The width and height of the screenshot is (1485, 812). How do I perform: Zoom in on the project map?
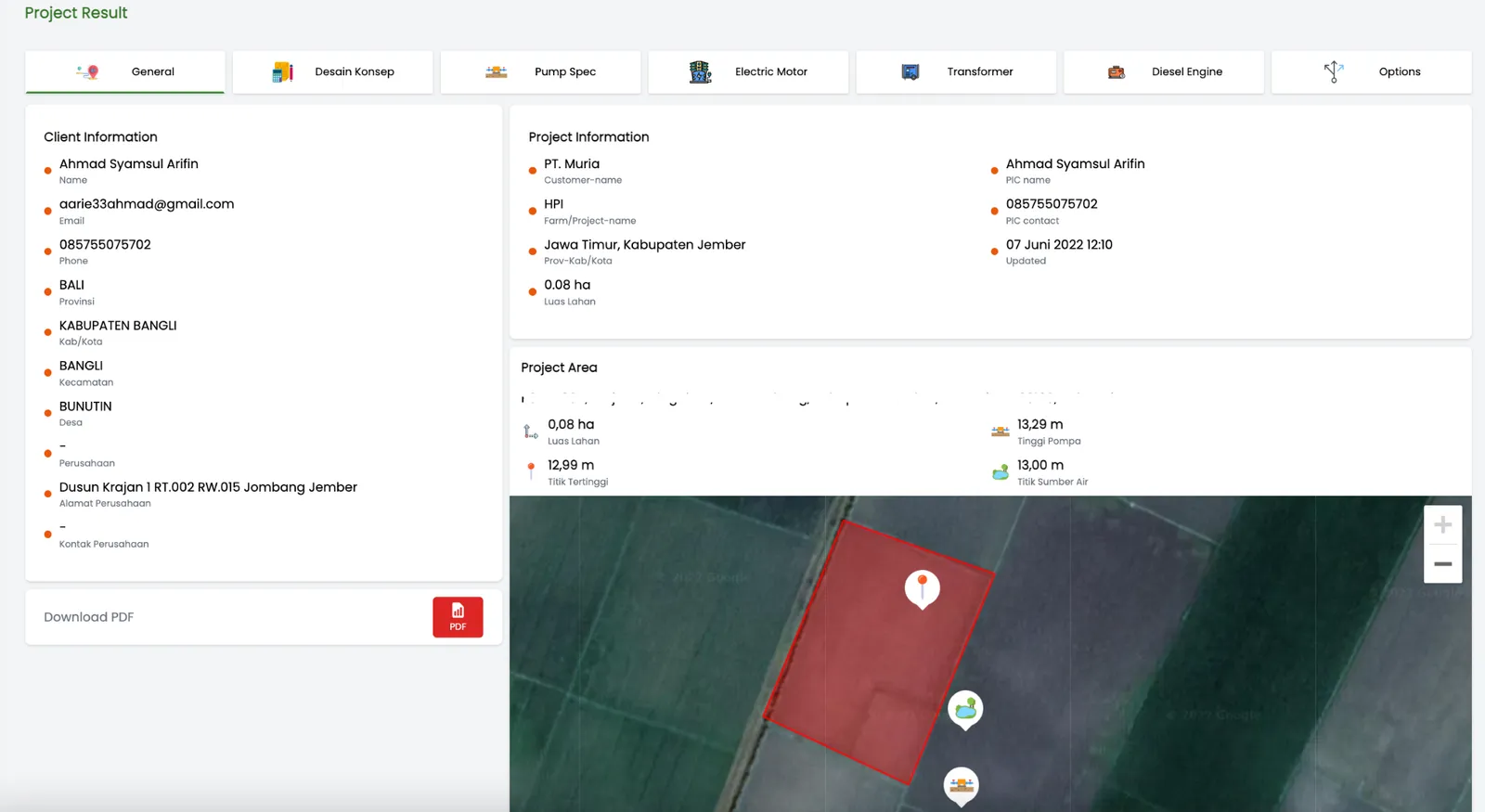point(1443,525)
